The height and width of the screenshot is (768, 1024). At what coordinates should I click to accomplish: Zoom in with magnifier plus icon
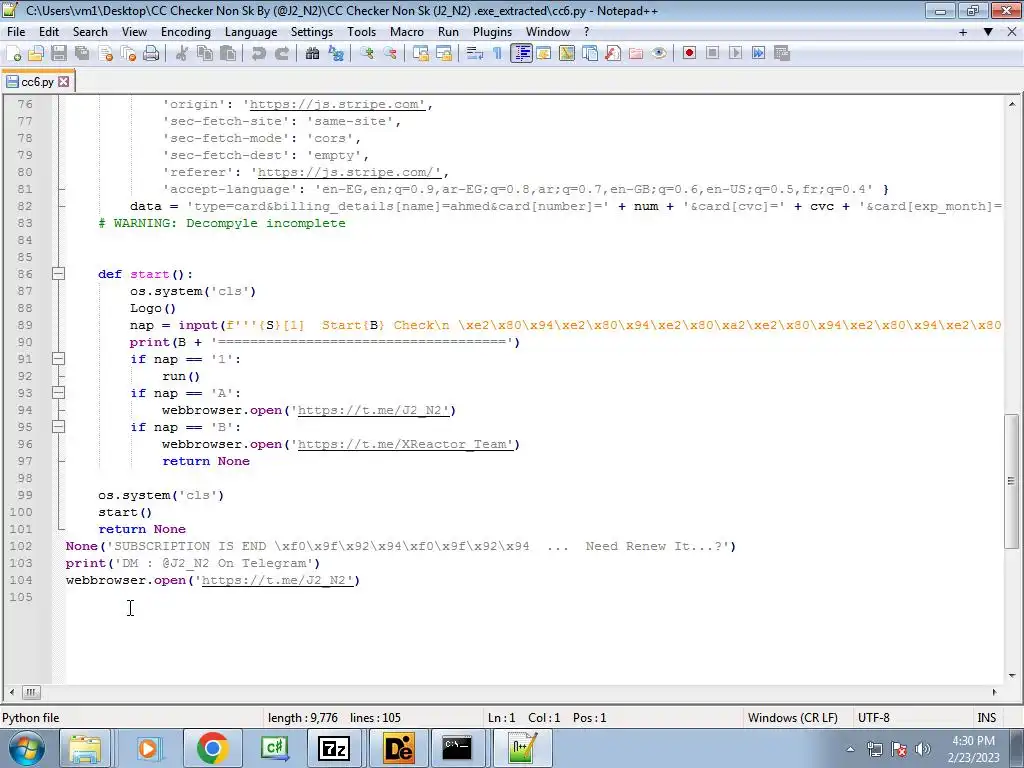tap(366, 54)
